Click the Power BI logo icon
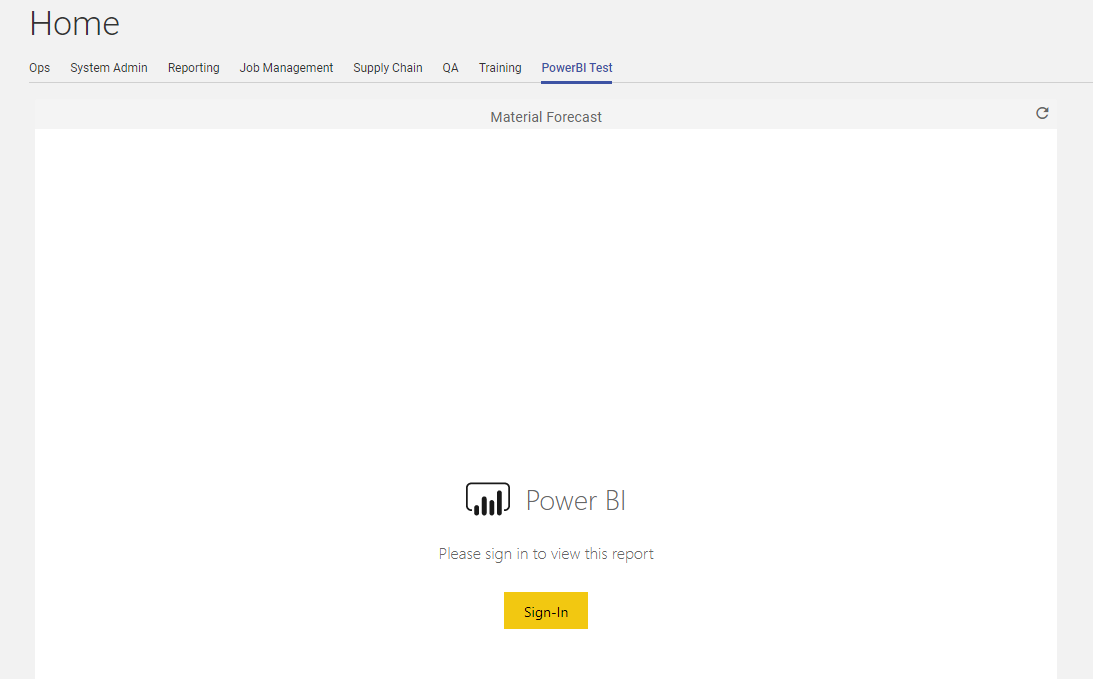The image size is (1093, 679). (487, 499)
